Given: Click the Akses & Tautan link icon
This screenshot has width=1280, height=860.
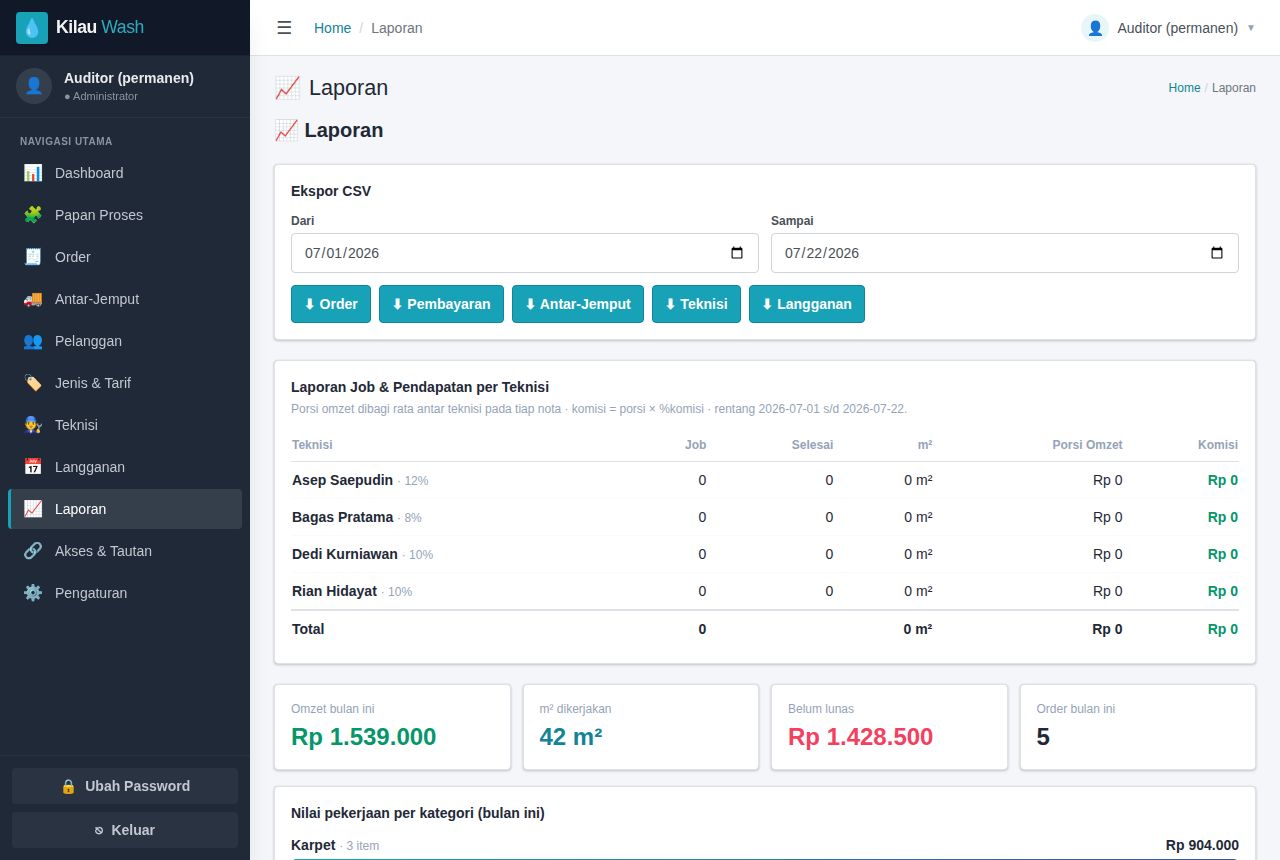Looking at the screenshot, I should (x=33, y=551).
